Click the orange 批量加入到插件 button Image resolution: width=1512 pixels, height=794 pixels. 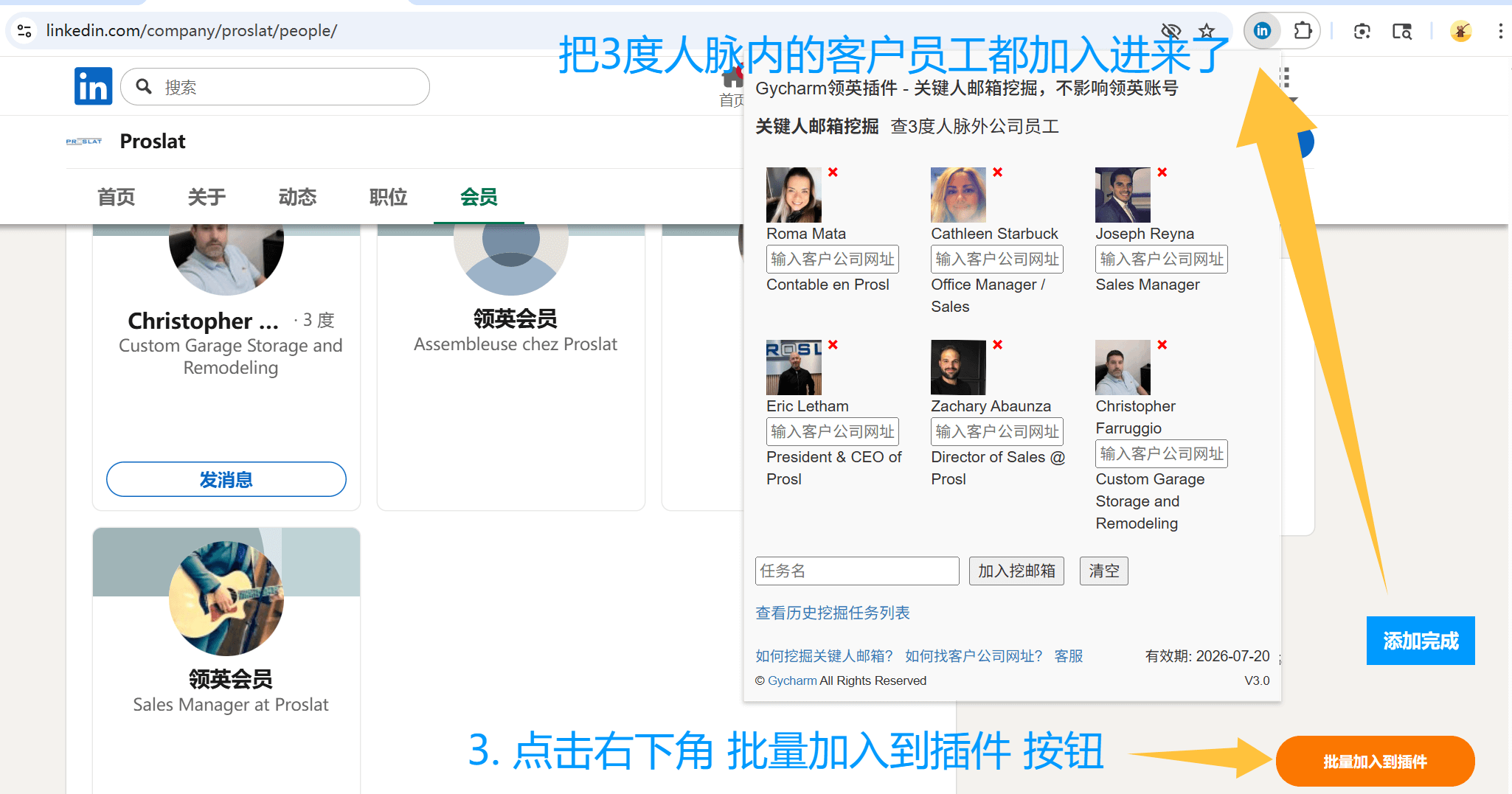coord(1375,761)
